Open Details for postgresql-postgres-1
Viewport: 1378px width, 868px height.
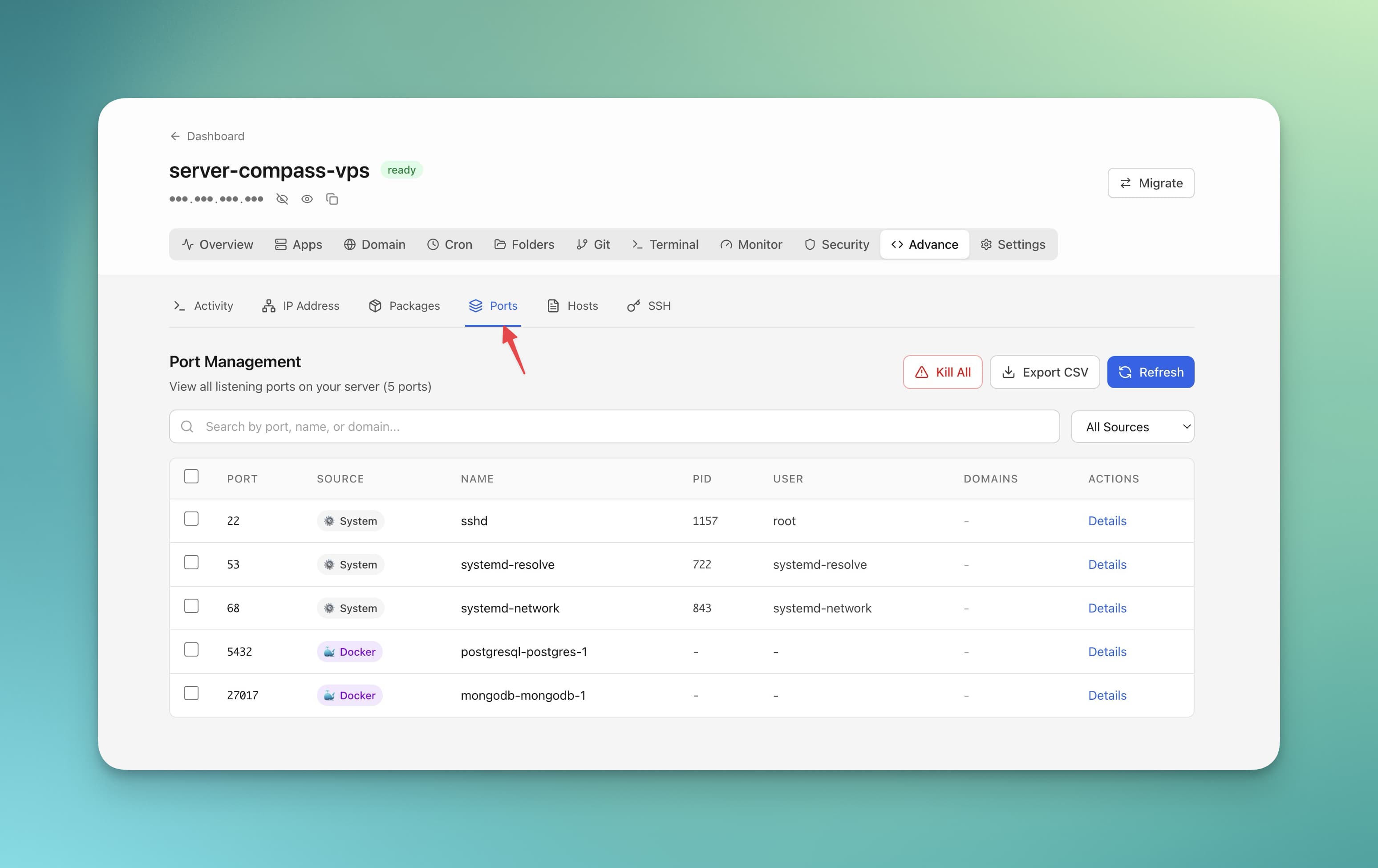(x=1107, y=652)
